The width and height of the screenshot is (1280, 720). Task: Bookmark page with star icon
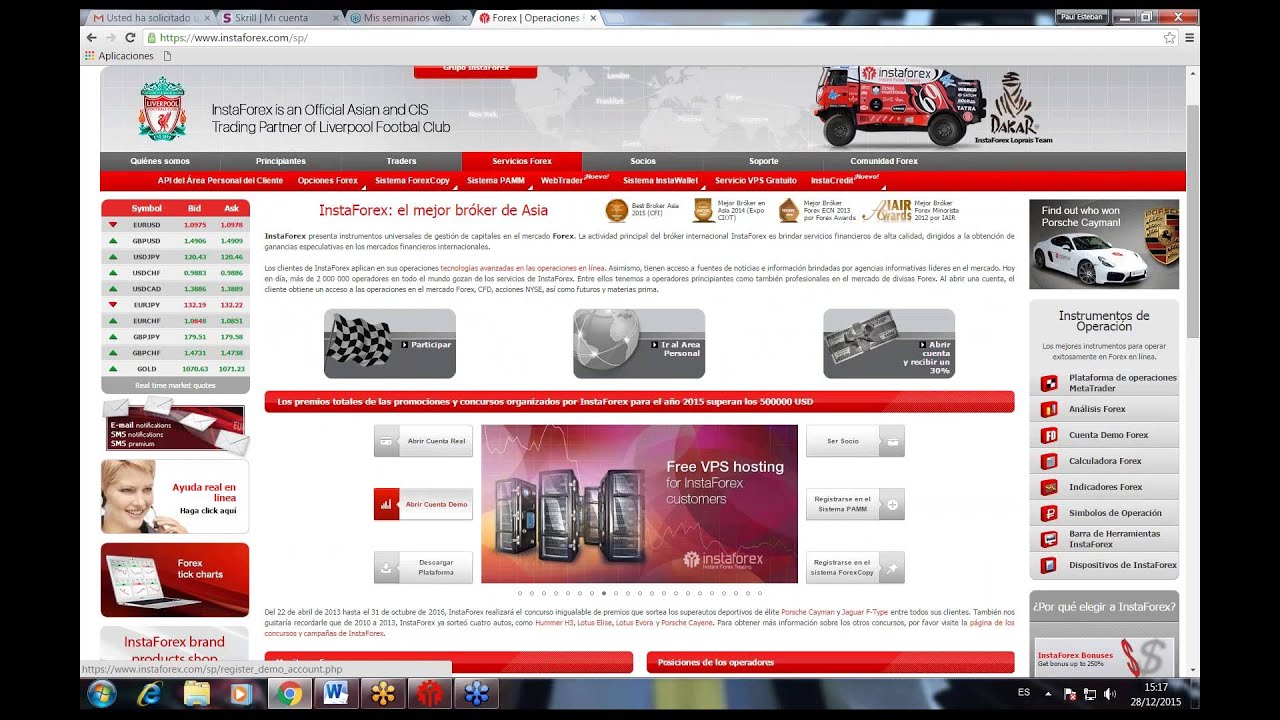click(1169, 37)
